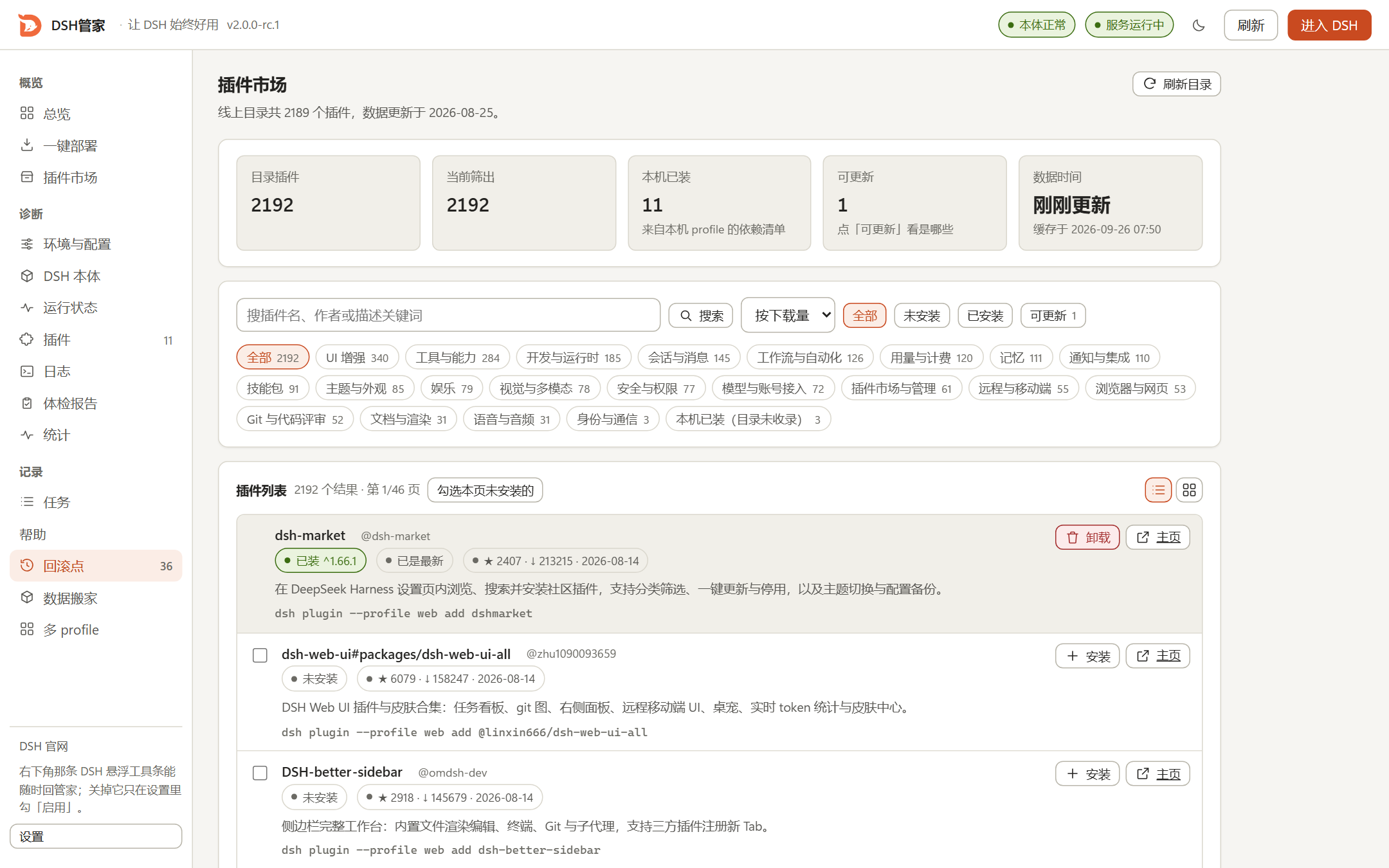
Task: Click 勾选本页未安装的 button
Action: pyautogui.click(x=485, y=490)
